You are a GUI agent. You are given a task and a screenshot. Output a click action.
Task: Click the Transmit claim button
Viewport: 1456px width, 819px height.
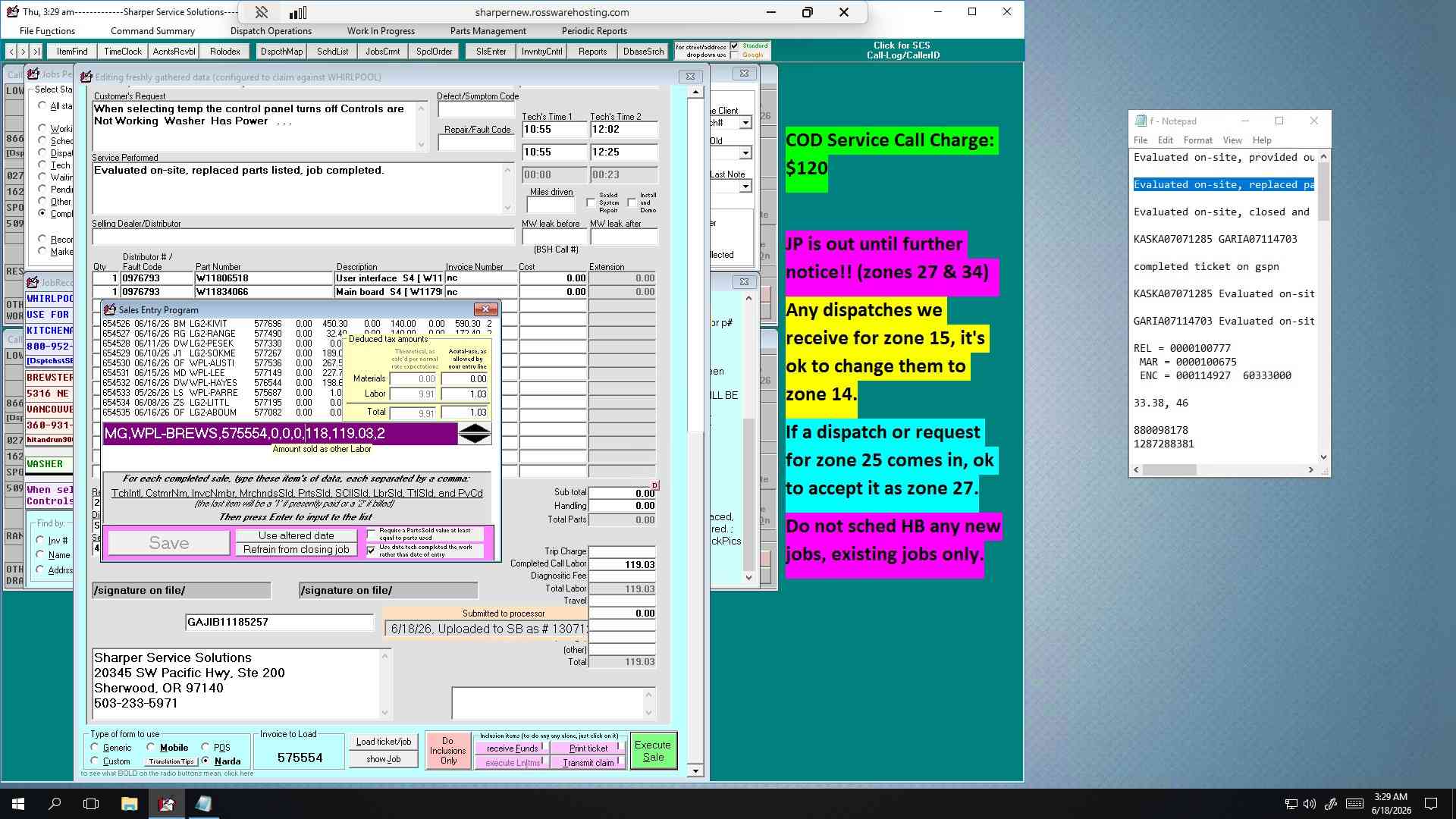click(588, 763)
